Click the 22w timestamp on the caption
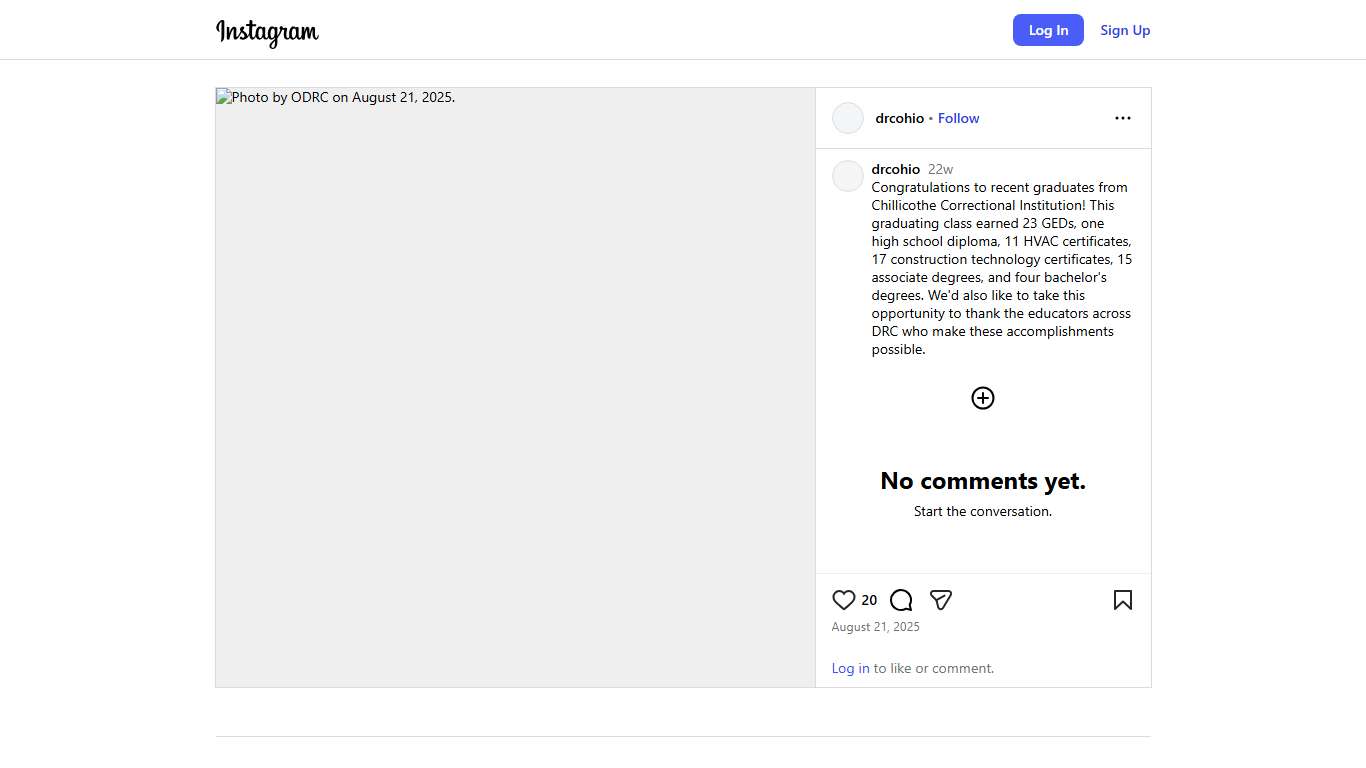The image size is (1366, 768). pyautogui.click(x=940, y=169)
